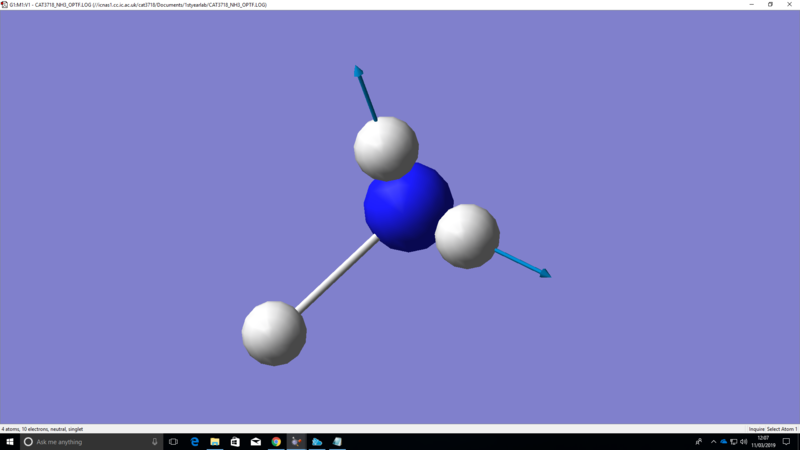Expand the hidden system tray icons chevron
Image resolution: width=800 pixels, height=450 pixels.
(x=713, y=442)
